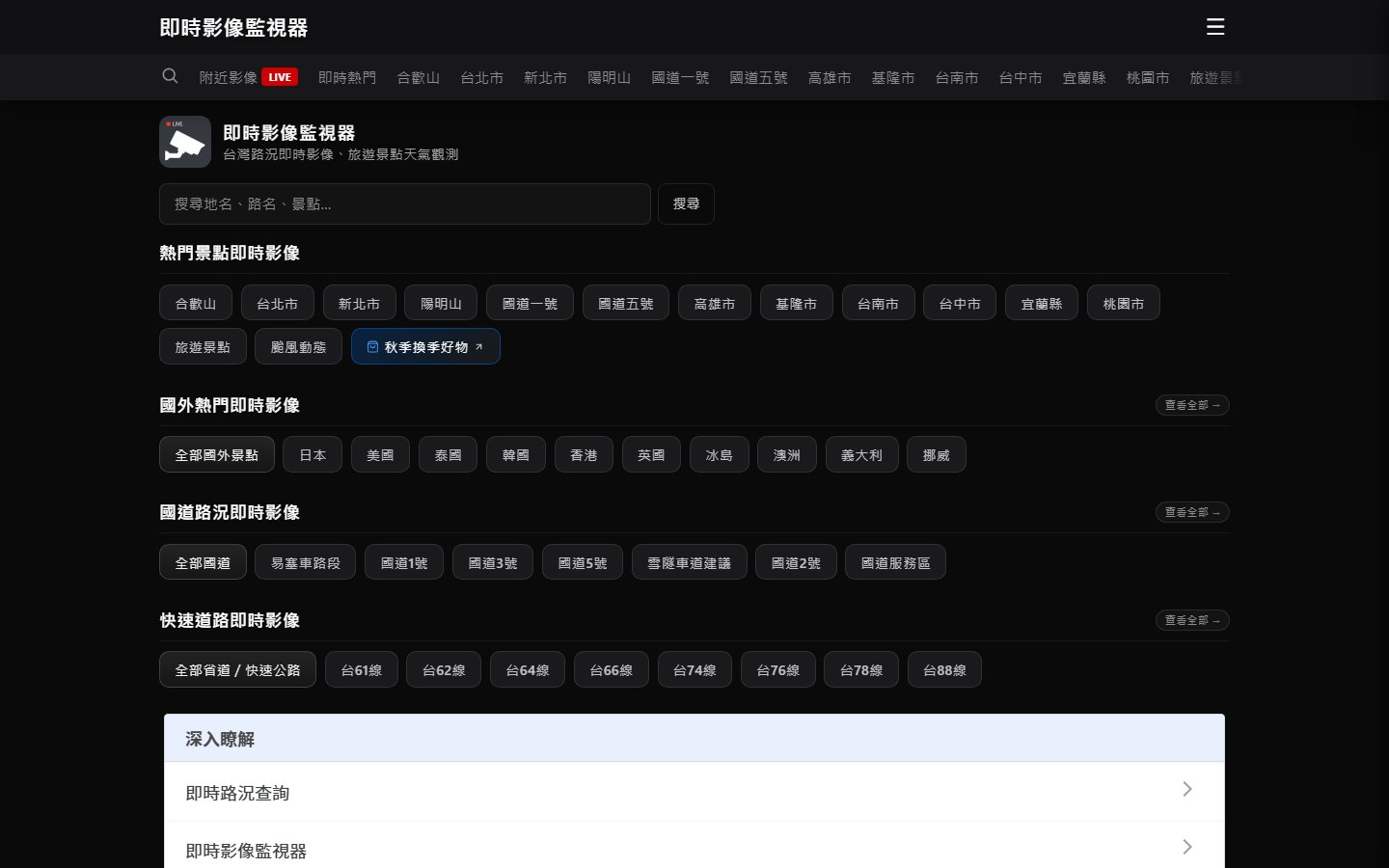Click the 台南市 chip under 熱門景點
Viewport: 1389px width, 868px height.
[879, 303]
